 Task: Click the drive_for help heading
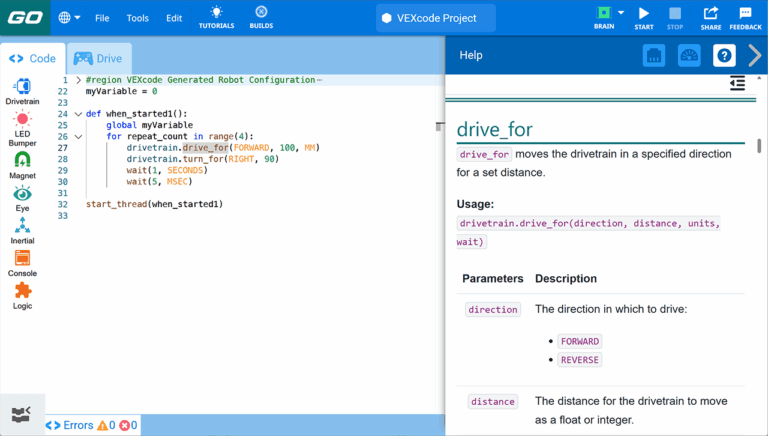point(494,130)
